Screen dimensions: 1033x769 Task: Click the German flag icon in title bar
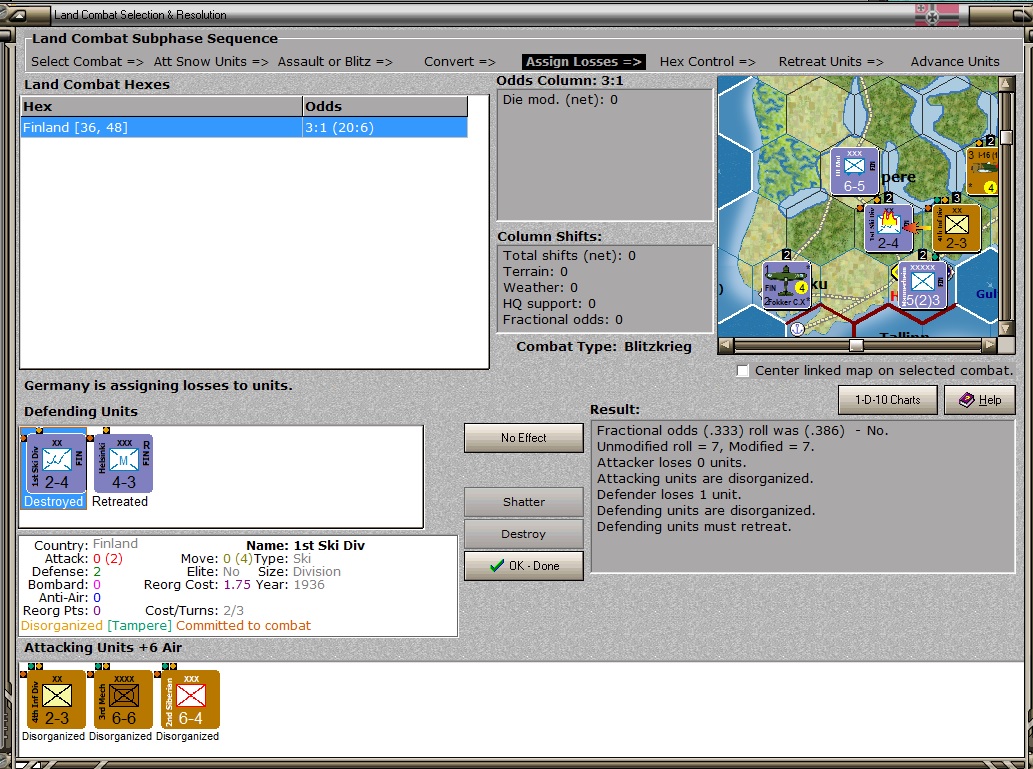(937, 16)
